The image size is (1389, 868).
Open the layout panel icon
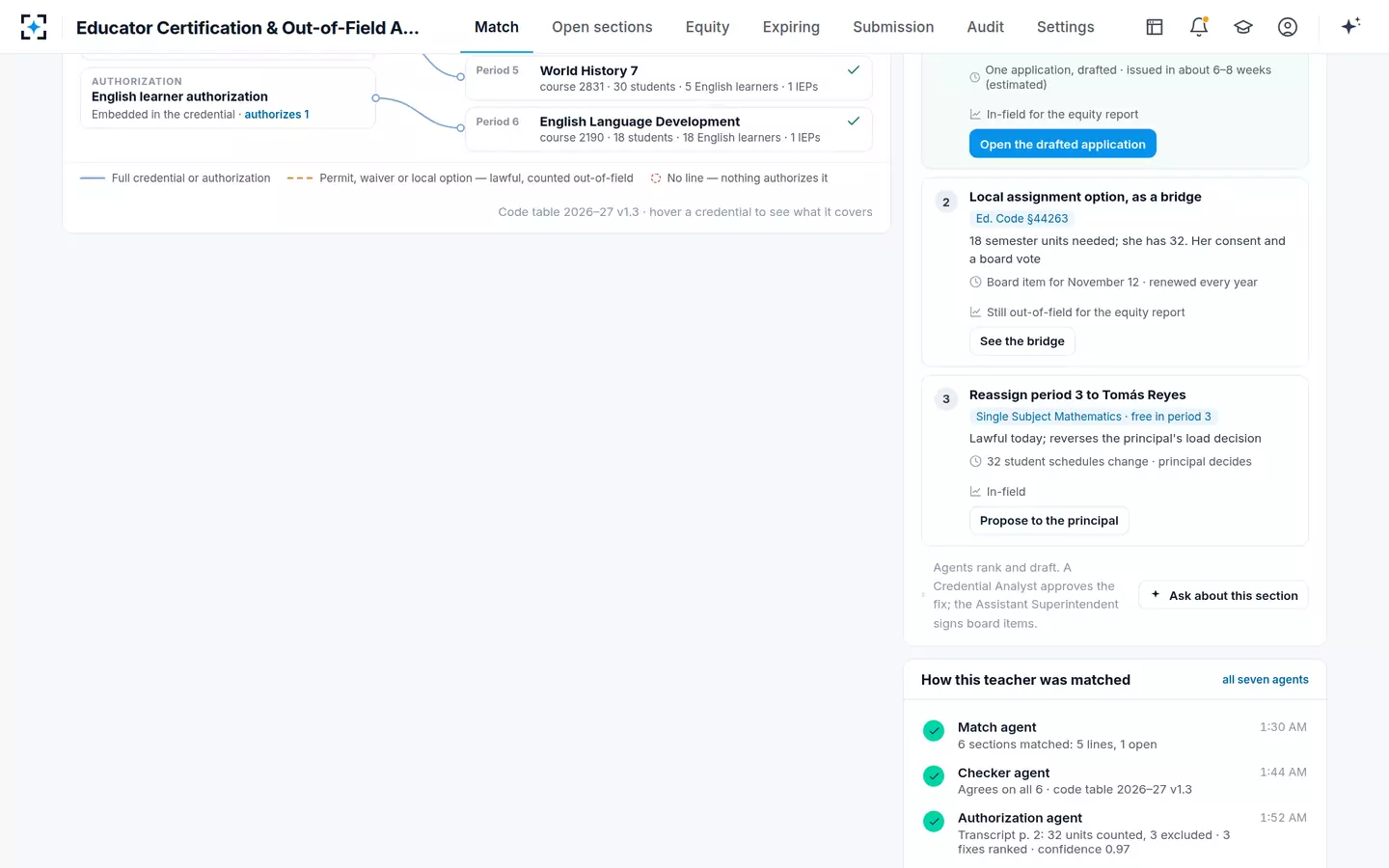1155,27
